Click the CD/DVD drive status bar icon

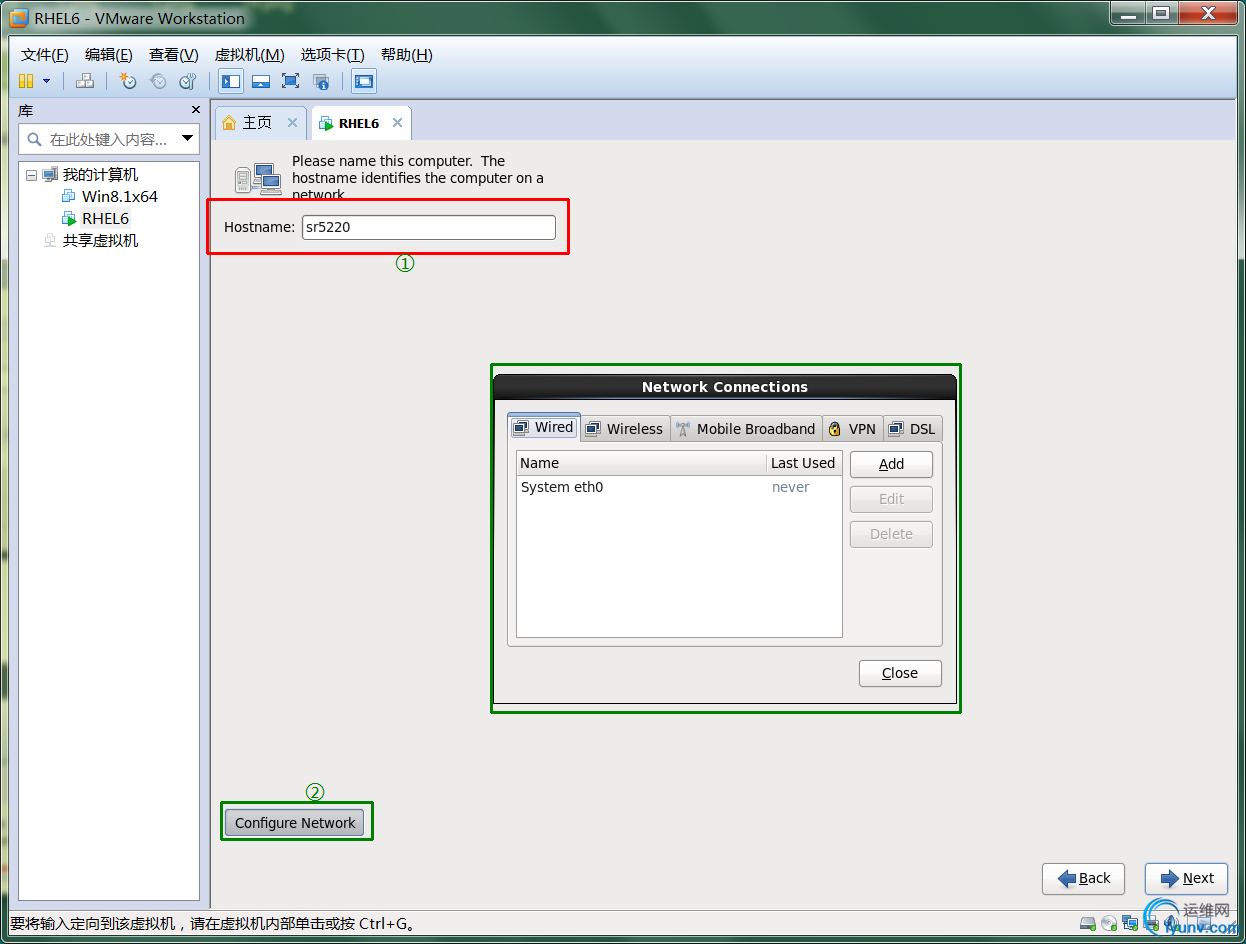coord(1109,923)
